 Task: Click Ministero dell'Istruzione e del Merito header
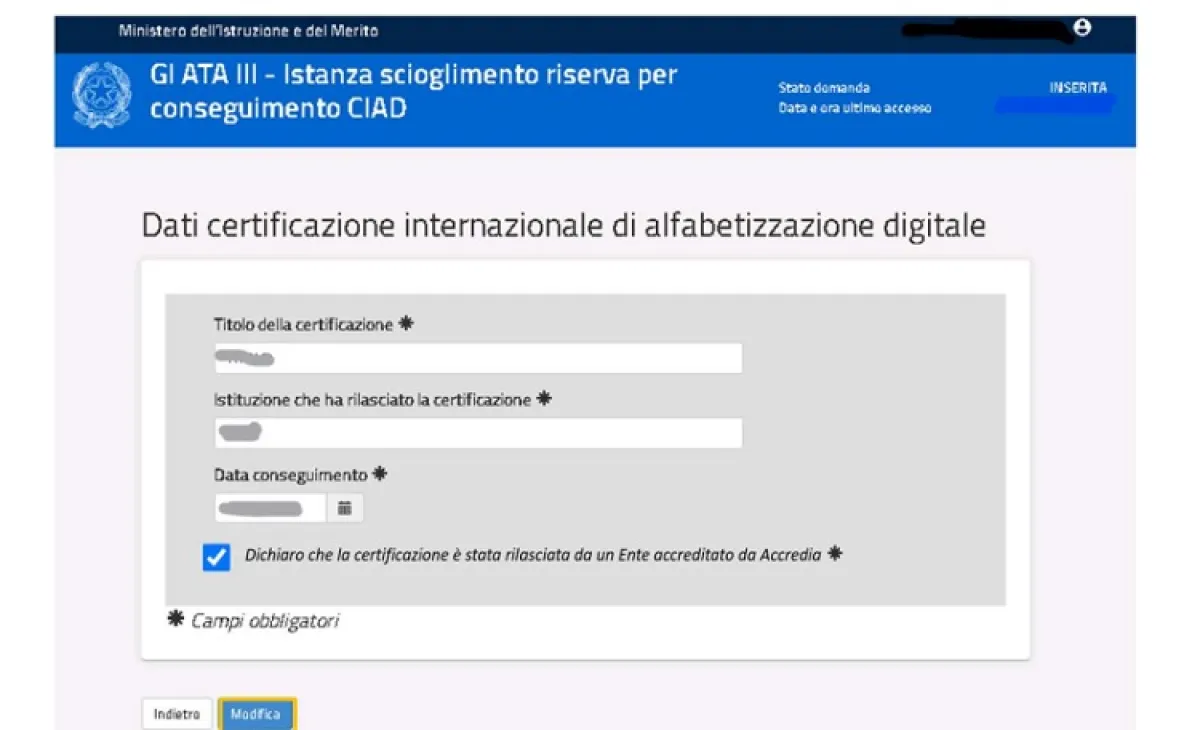coord(248,31)
